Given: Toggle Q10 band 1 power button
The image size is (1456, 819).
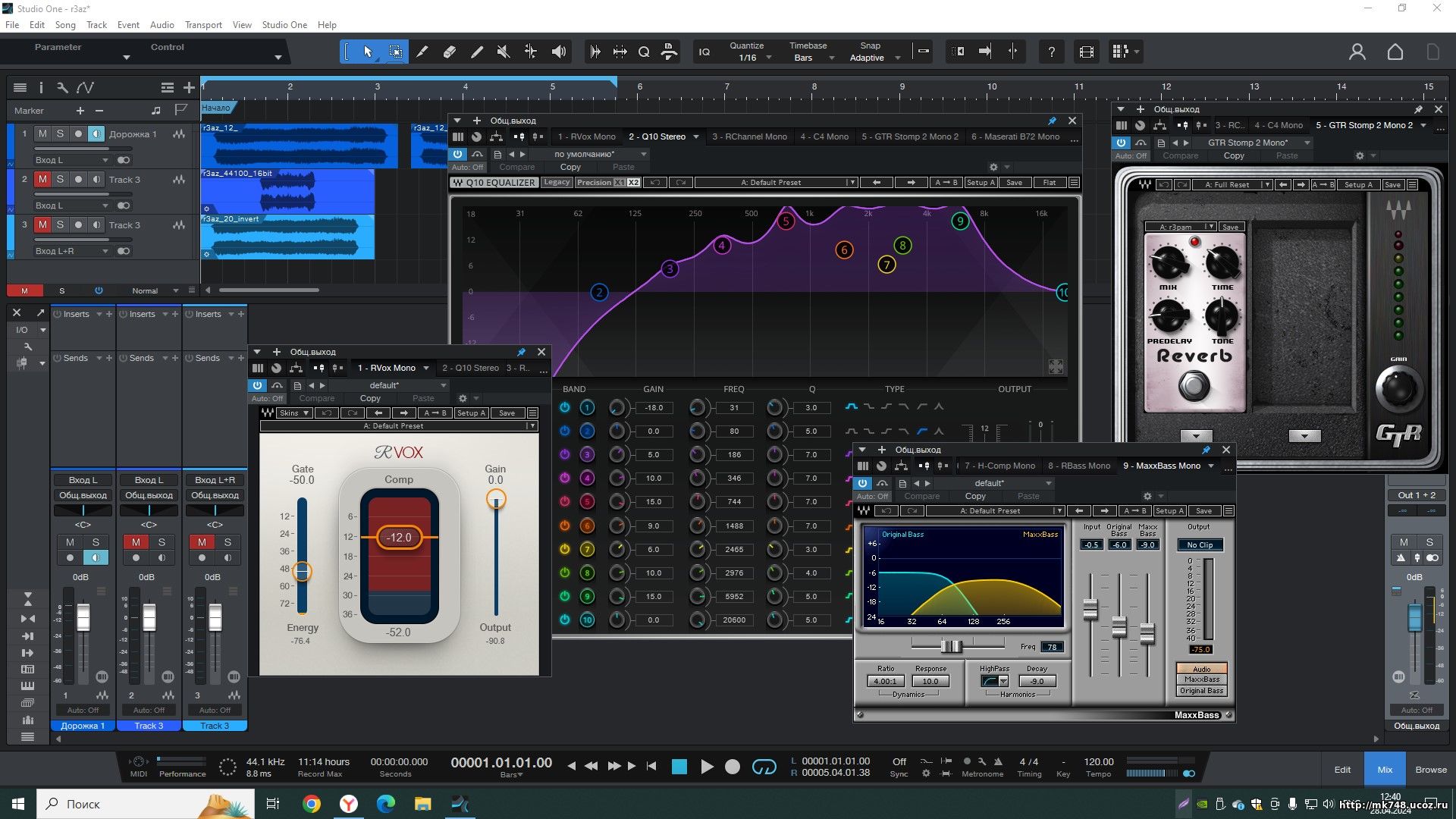Looking at the screenshot, I should click(x=564, y=407).
